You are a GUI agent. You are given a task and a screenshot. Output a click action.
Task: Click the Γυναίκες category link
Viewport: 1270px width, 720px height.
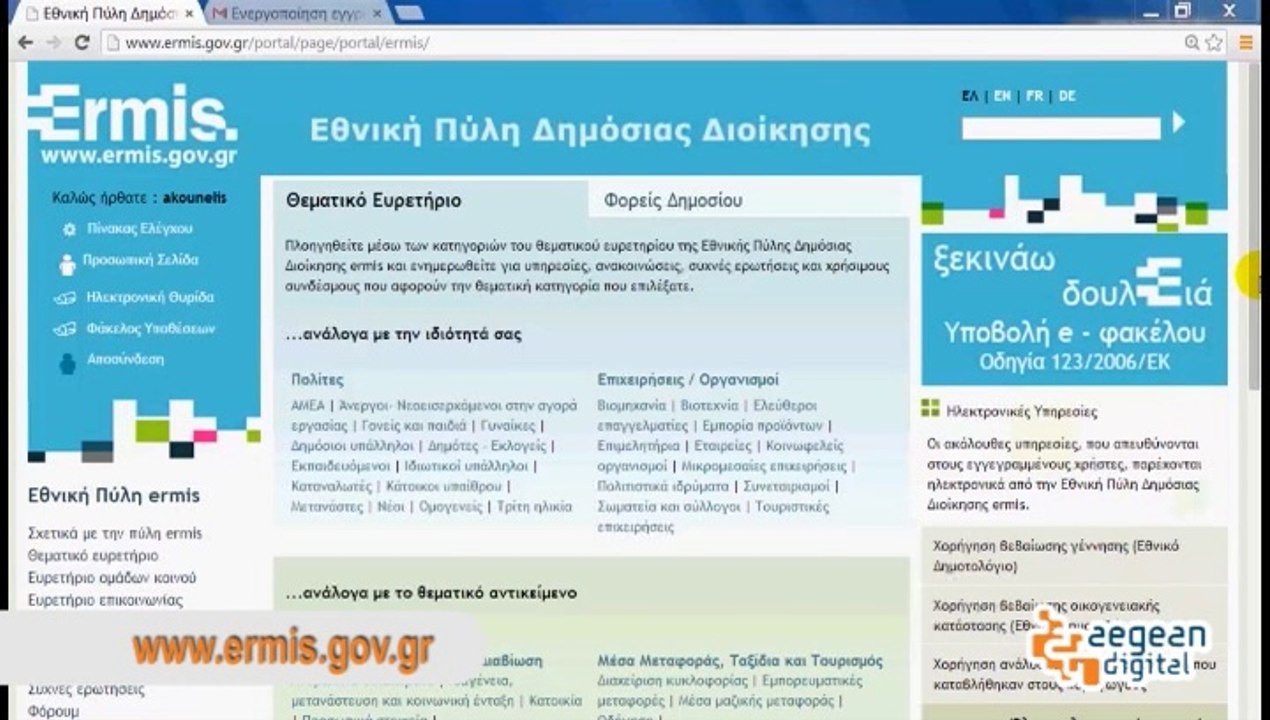[508, 426]
